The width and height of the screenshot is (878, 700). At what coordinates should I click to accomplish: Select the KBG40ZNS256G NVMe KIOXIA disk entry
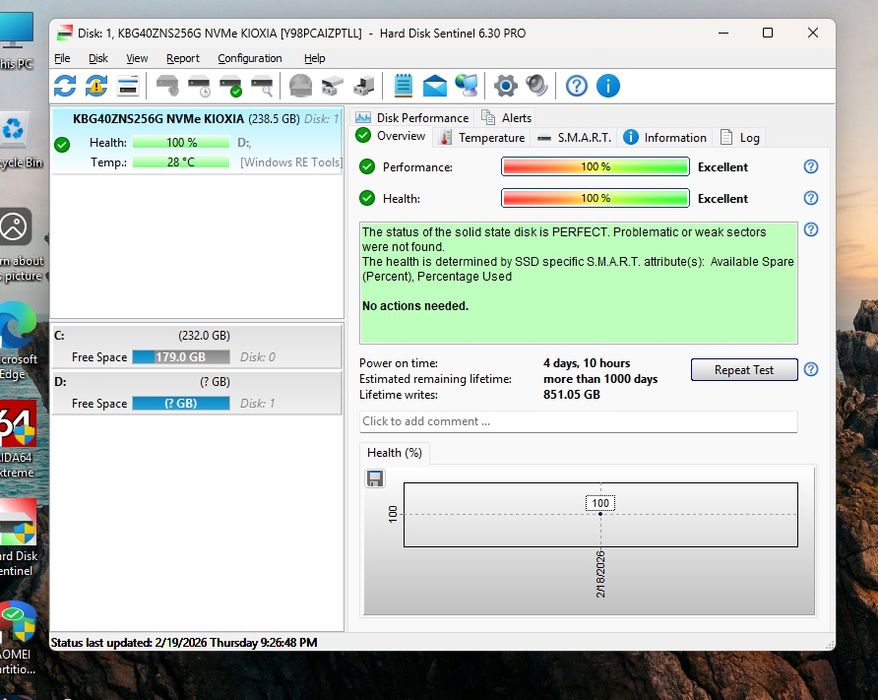point(197,141)
